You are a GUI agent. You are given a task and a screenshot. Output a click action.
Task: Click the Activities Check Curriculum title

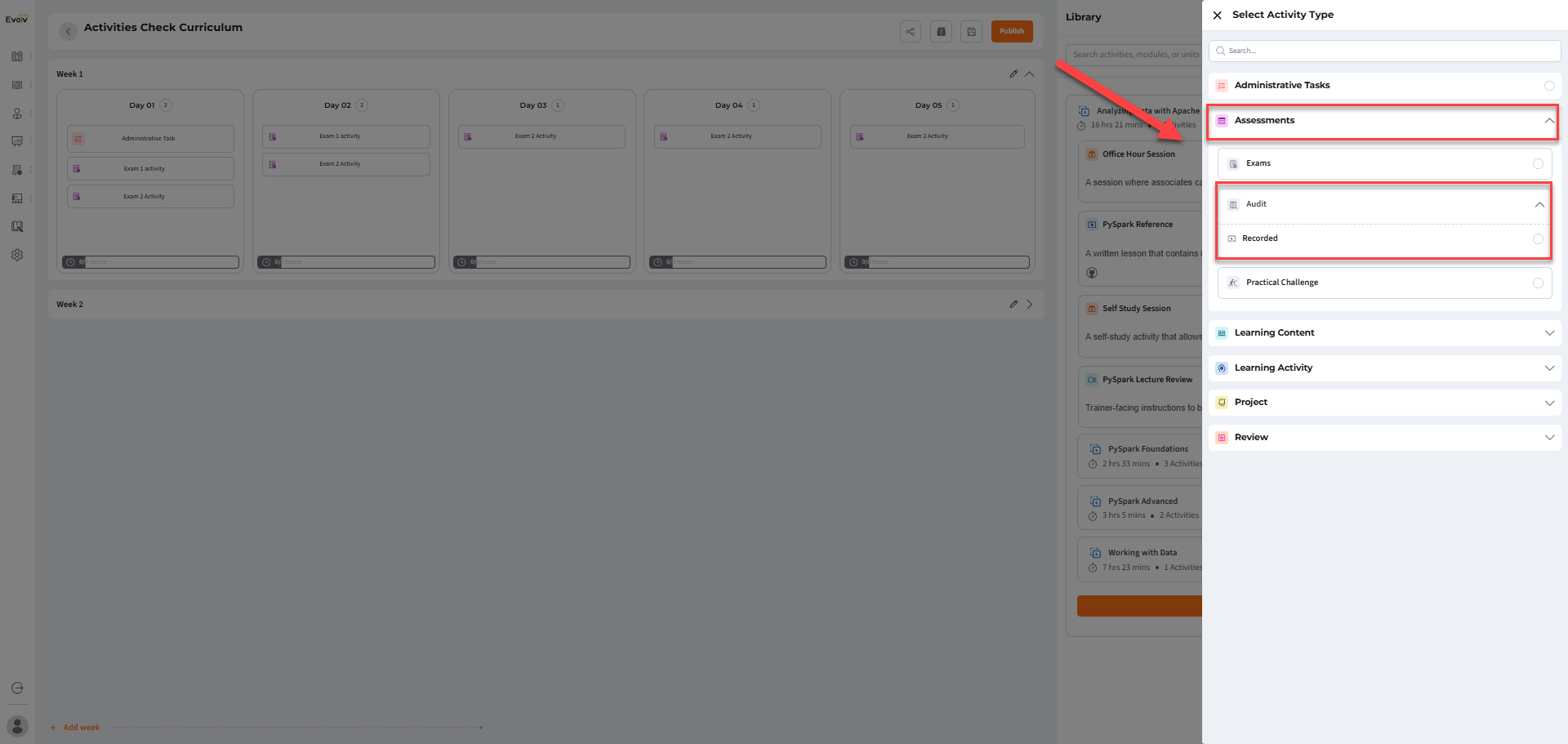(x=163, y=28)
